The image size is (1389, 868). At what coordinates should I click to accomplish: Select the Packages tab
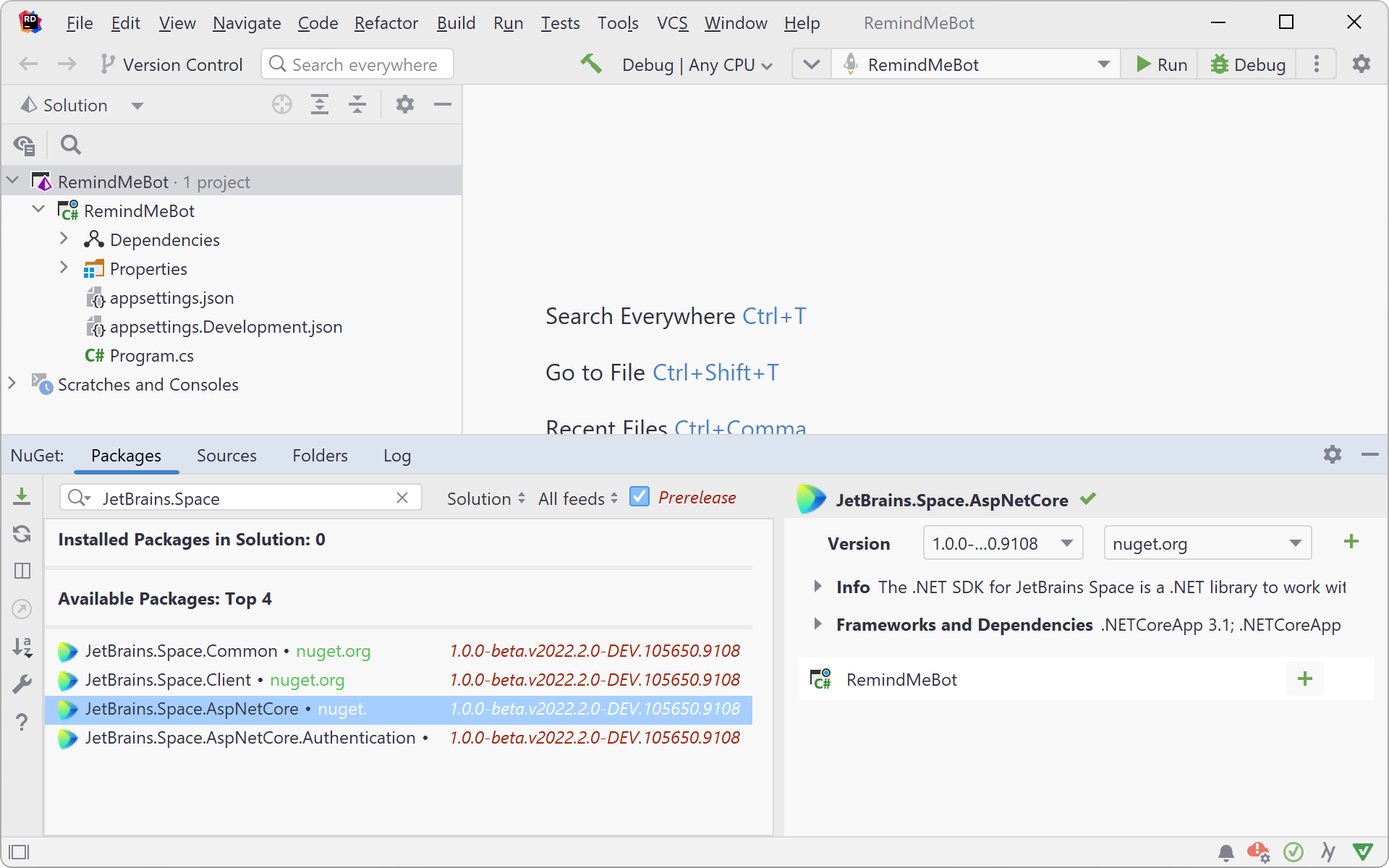[126, 456]
